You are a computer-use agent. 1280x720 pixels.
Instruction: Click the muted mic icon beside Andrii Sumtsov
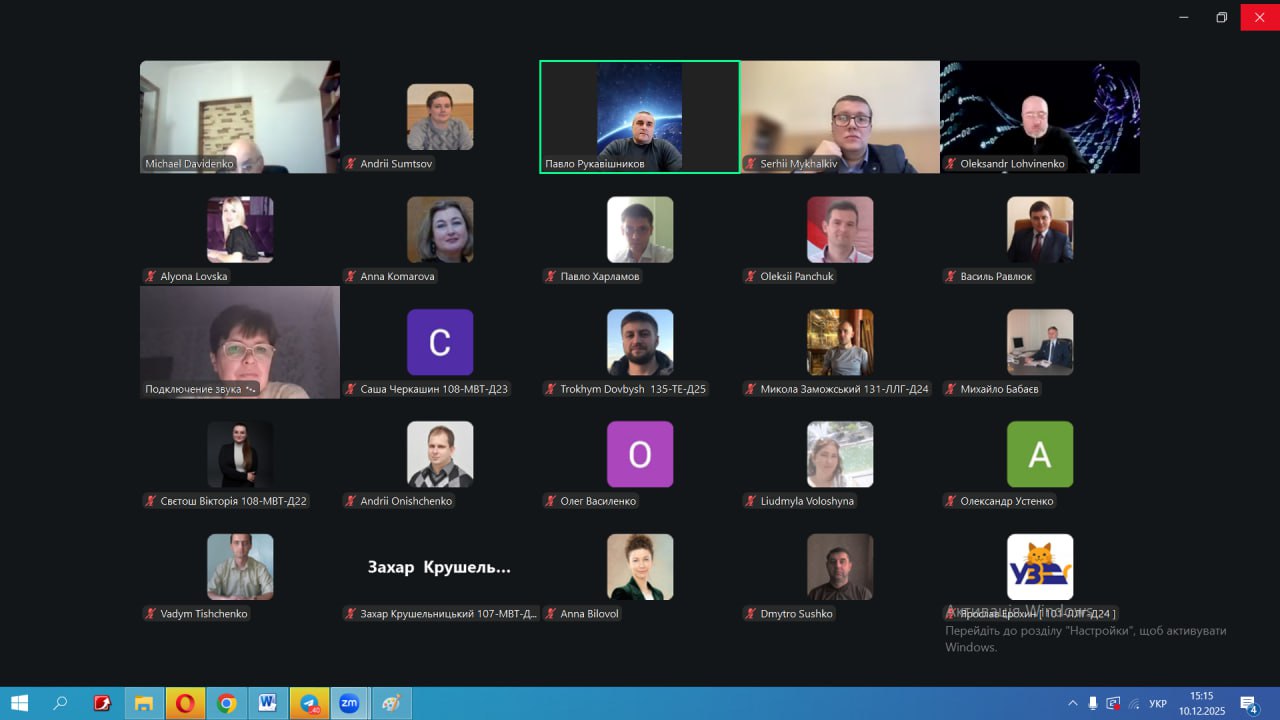click(351, 164)
